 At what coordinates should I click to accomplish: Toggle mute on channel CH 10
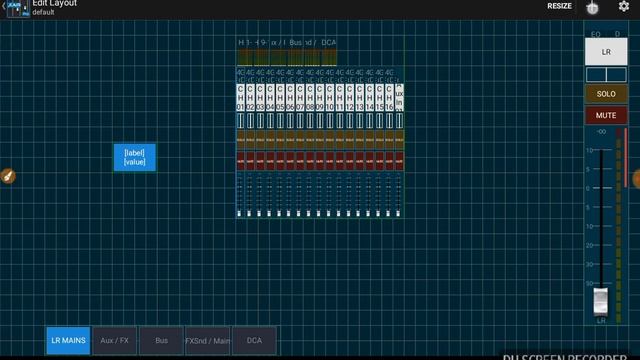click(330, 161)
